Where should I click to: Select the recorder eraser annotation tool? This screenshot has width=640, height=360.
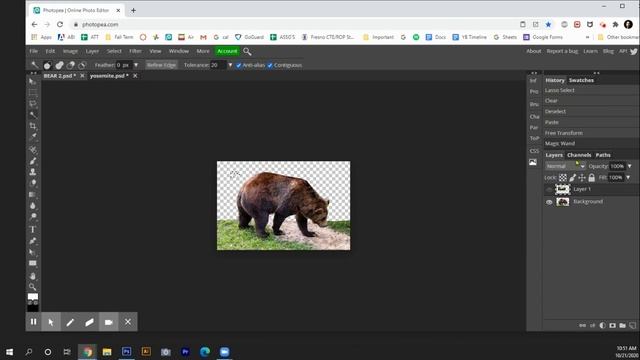point(89,322)
